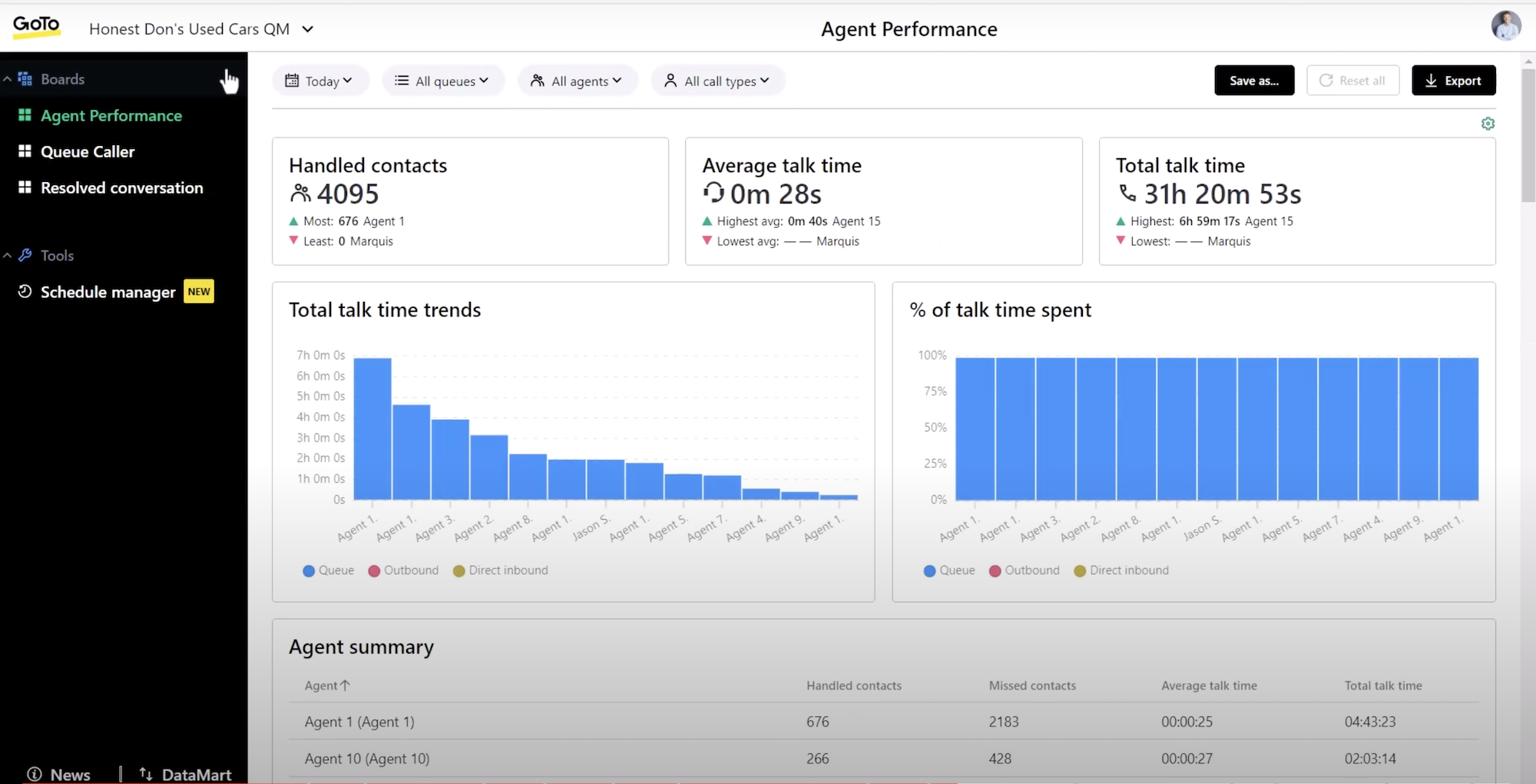This screenshot has width=1536, height=784.
Task: Click the News info icon
Action: point(35,773)
